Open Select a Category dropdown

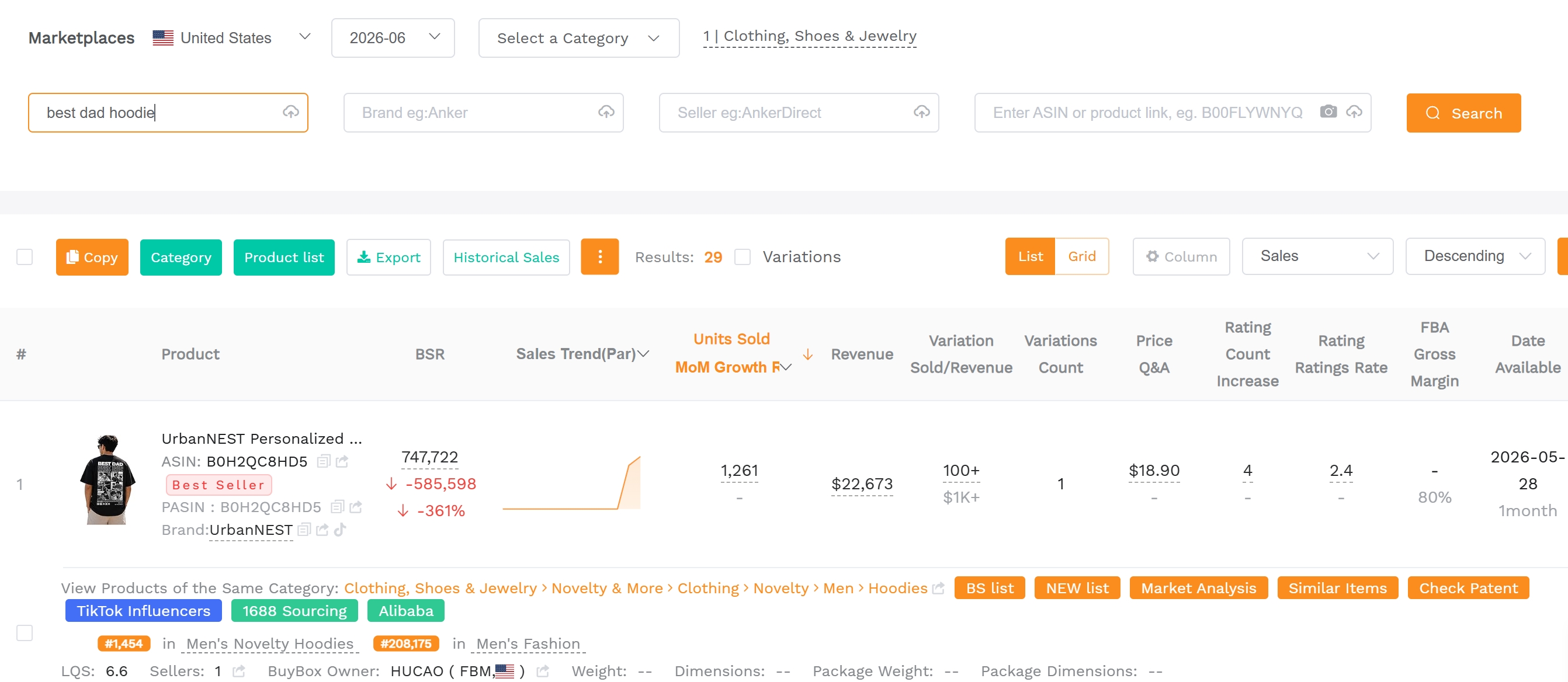(x=579, y=38)
